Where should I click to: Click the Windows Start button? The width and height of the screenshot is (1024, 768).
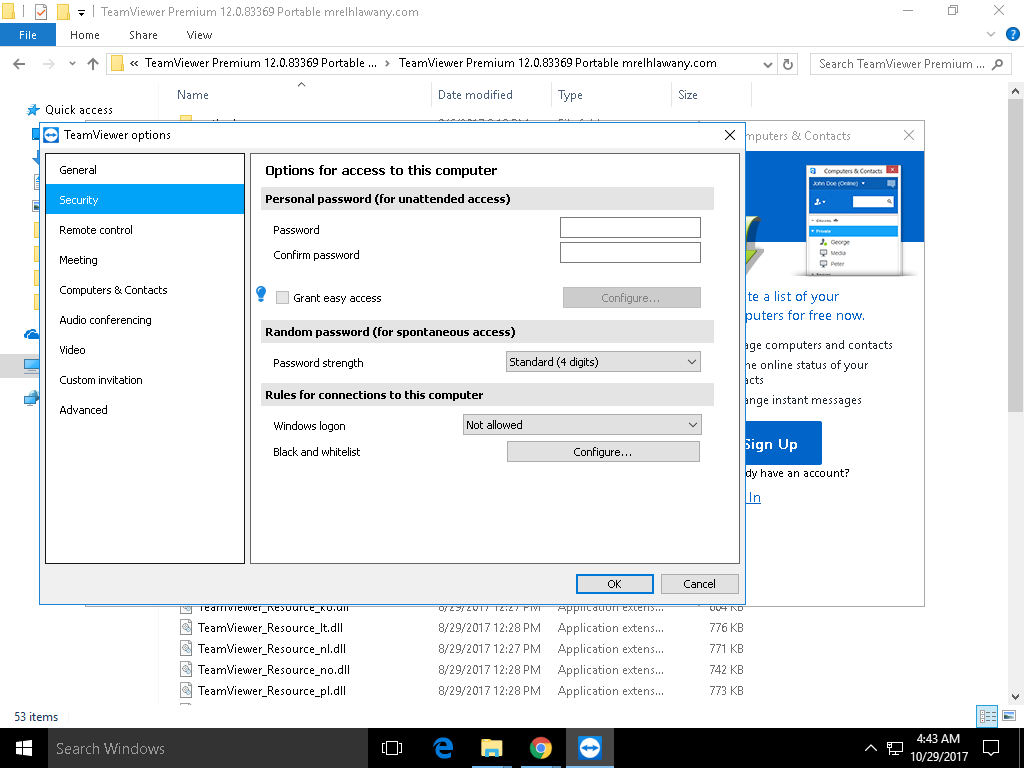(x=23, y=748)
